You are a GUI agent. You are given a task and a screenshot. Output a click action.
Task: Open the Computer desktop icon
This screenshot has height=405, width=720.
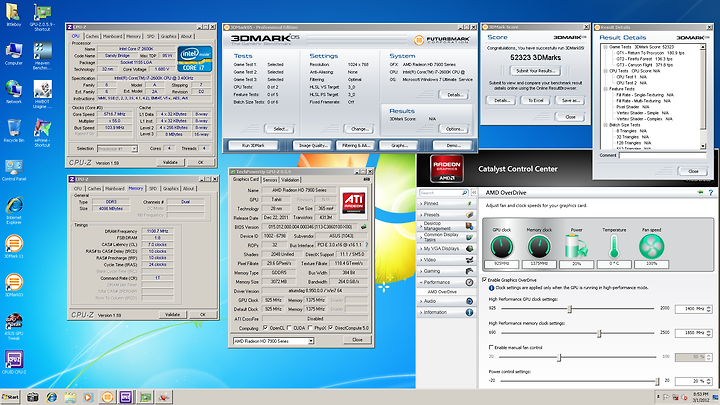click(x=14, y=54)
